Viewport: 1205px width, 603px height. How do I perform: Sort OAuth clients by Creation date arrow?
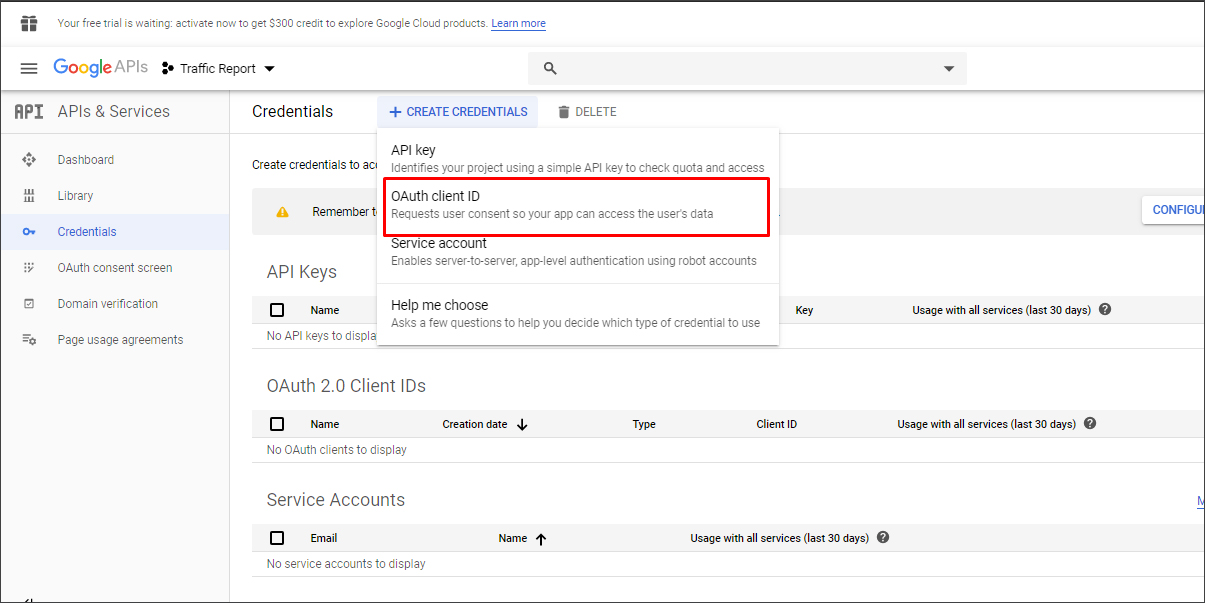(522, 424)
